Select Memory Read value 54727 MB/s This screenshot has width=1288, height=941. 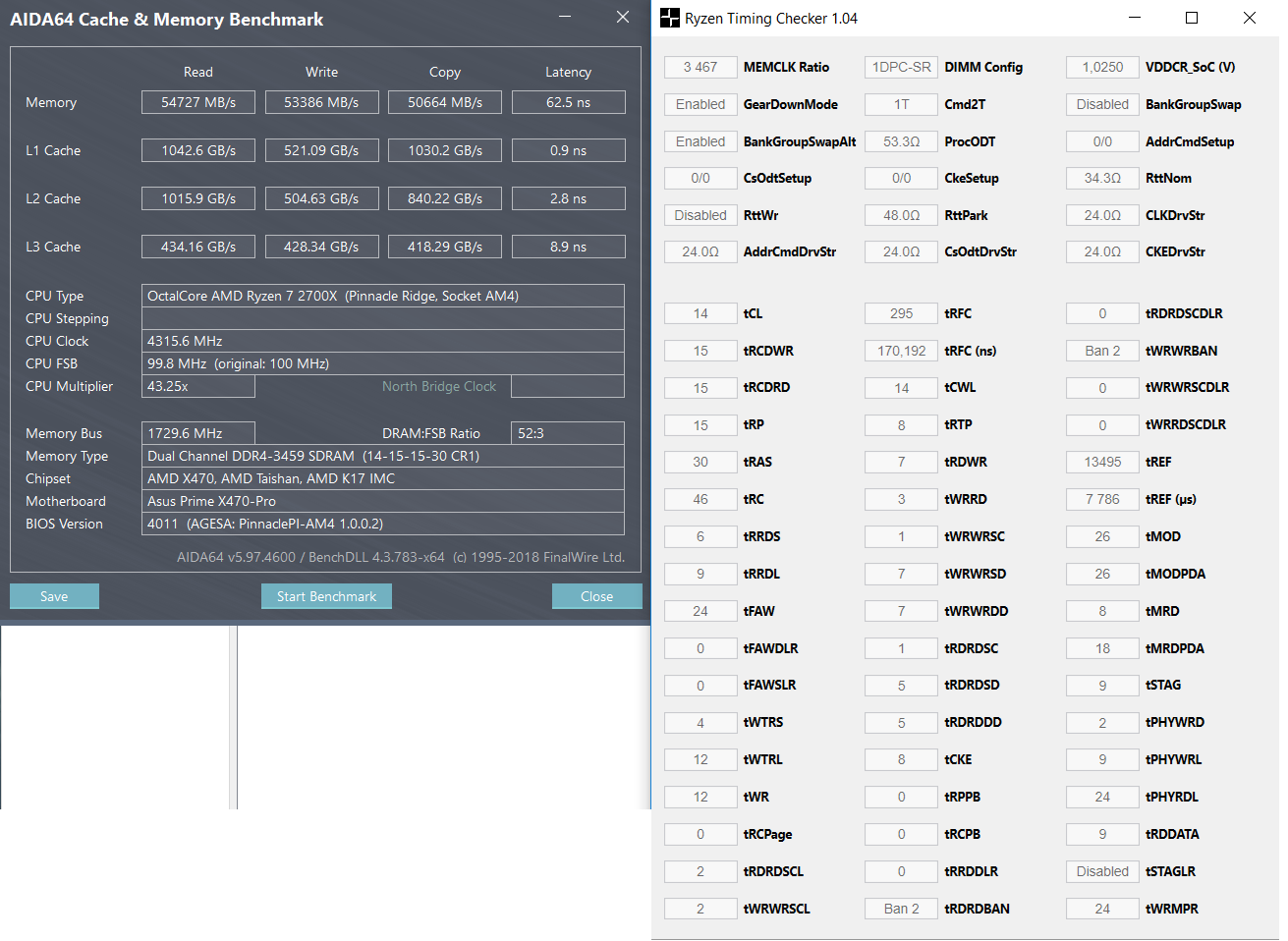(198, 102)
